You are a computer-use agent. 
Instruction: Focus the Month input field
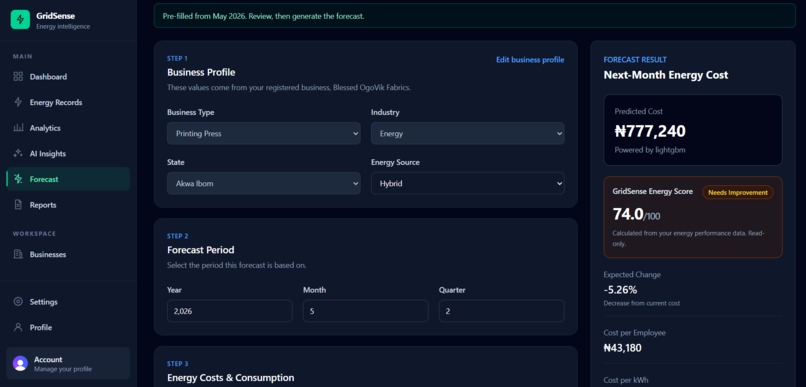(x=365, y=311)
